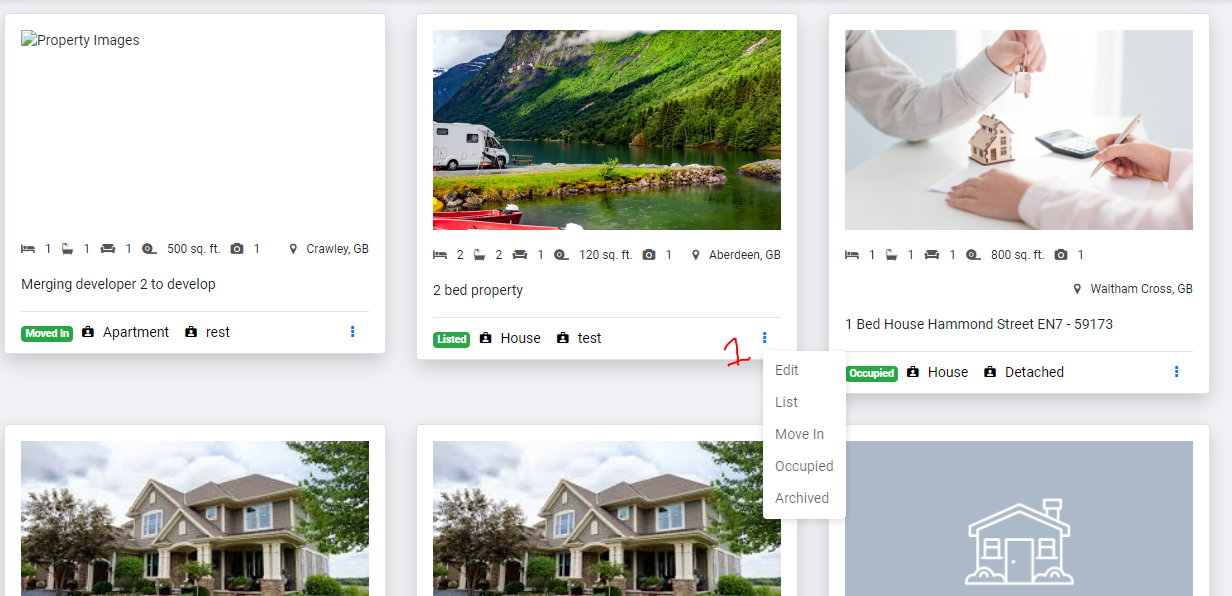Click the sofa icon on Waltham Cross card
Image resolution: width=1232 pixels, height=596 pixels.
pos(932,254)
